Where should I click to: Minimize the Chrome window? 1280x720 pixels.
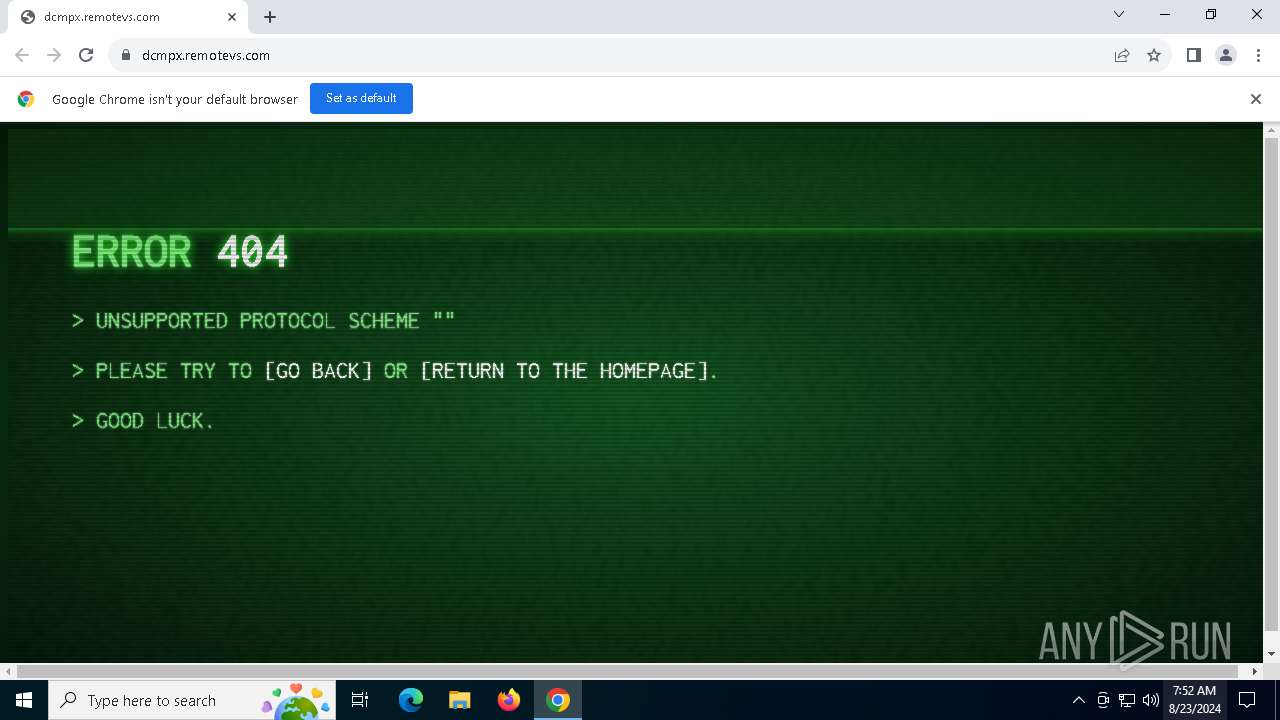[x=1165, y=14]
